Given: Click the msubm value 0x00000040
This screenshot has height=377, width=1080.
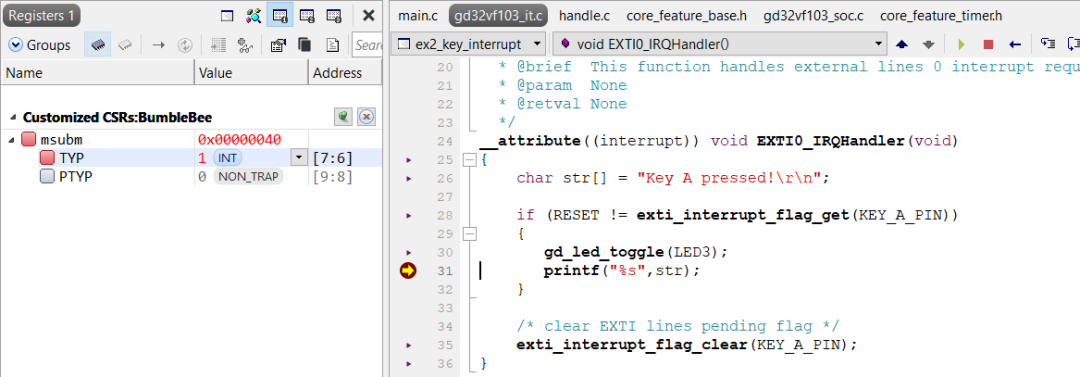Looking at the screenshot, I should pos(239,140).
